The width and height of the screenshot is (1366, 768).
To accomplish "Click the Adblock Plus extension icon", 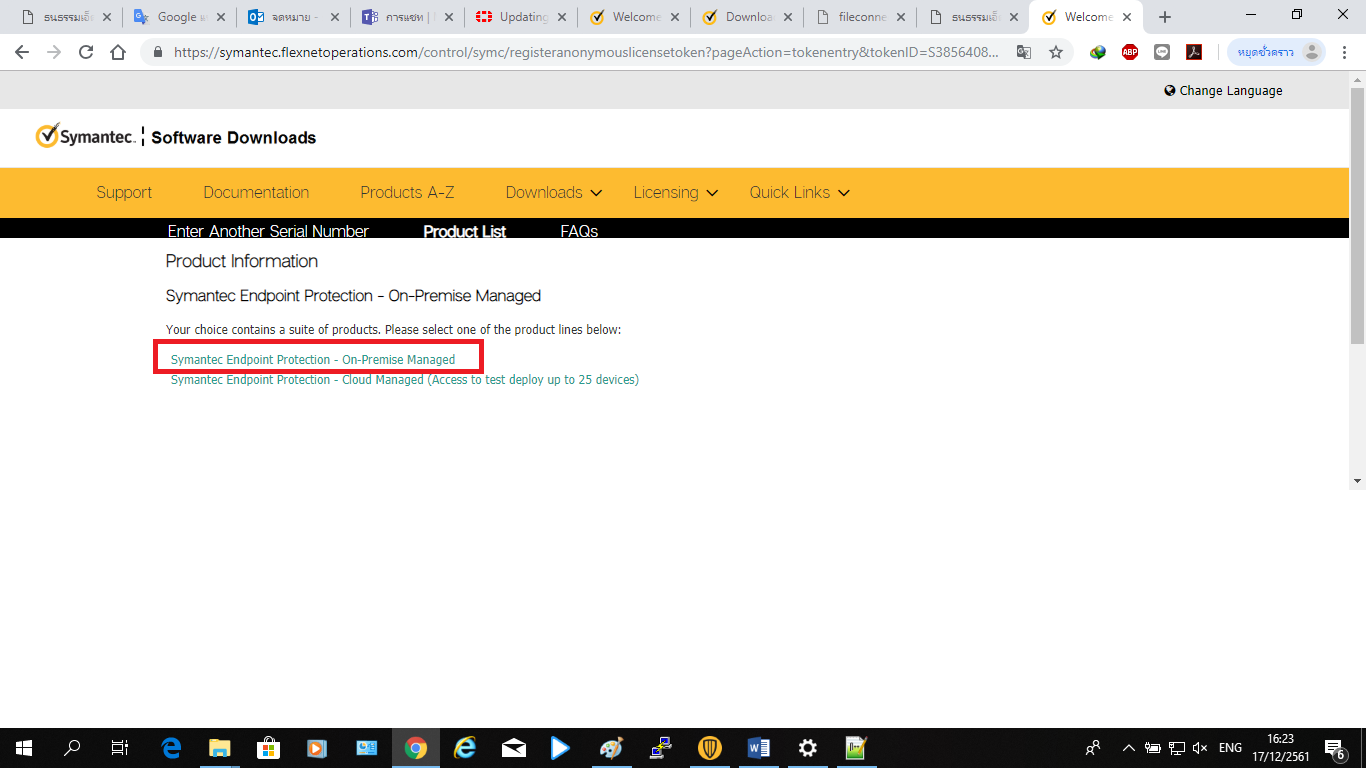I will point(1130,53).
